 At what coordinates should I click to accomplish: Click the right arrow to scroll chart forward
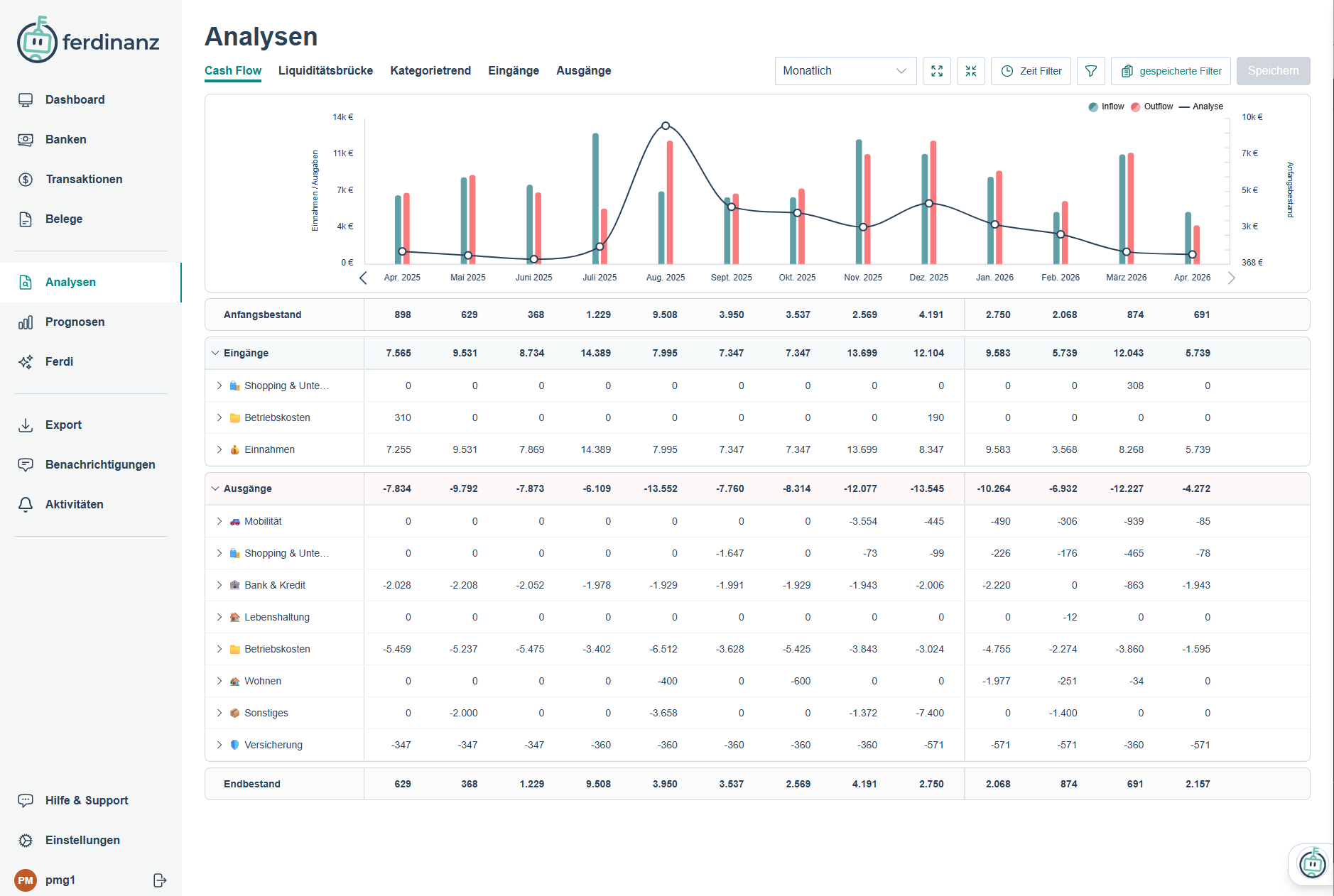tap(1232, 278)
